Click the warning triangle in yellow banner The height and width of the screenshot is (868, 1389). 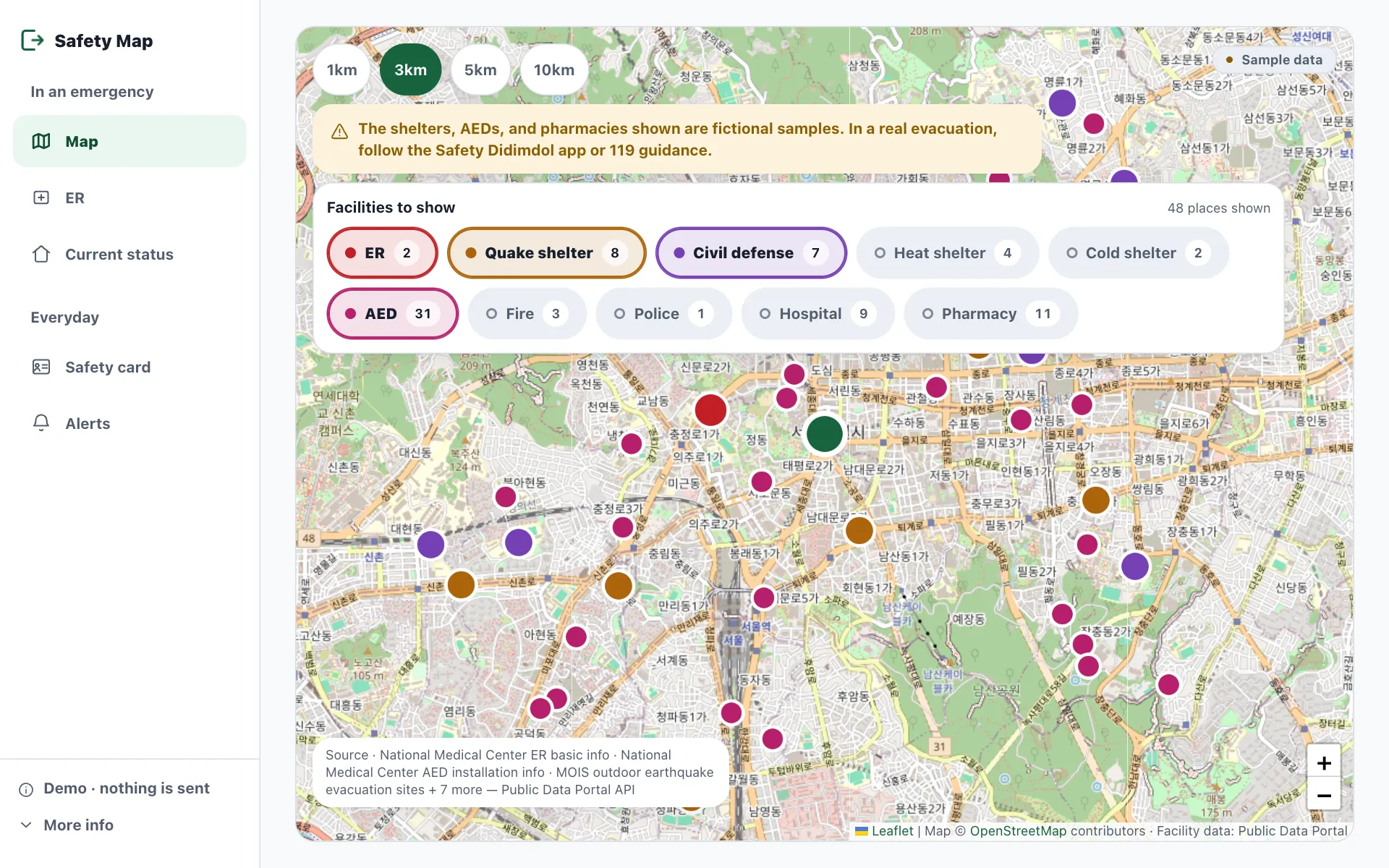(x=339, y=132)
